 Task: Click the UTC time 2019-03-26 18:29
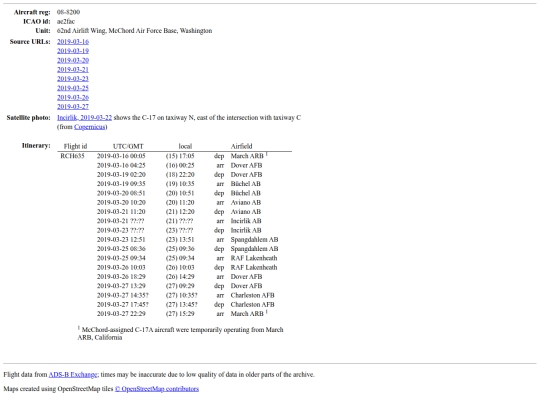tap(121, 277)
